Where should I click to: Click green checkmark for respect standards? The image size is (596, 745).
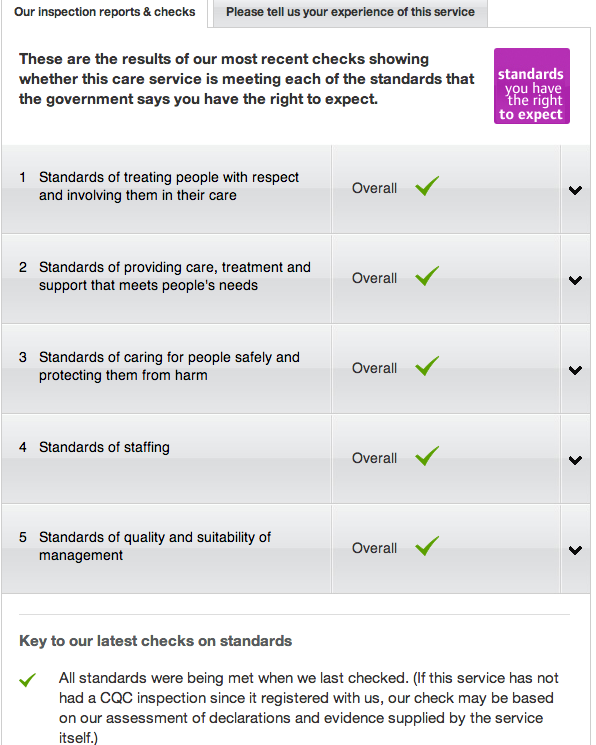[x=427, y=186]
